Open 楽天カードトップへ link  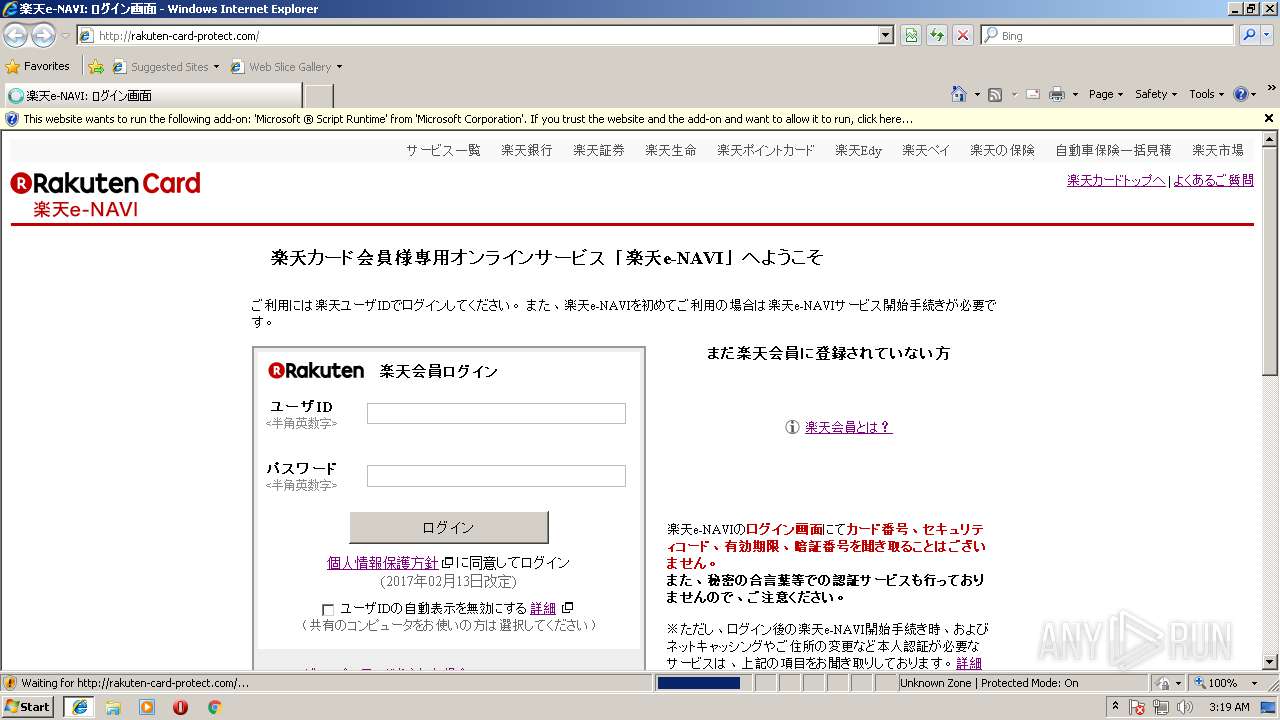point(1116,180)
